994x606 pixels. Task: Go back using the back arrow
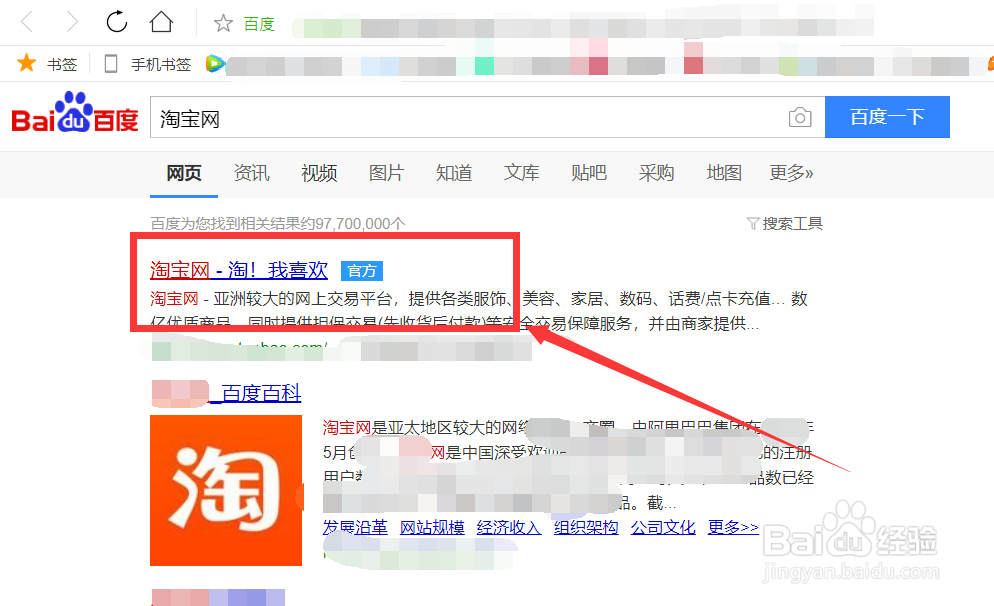[x=25, y=21]
